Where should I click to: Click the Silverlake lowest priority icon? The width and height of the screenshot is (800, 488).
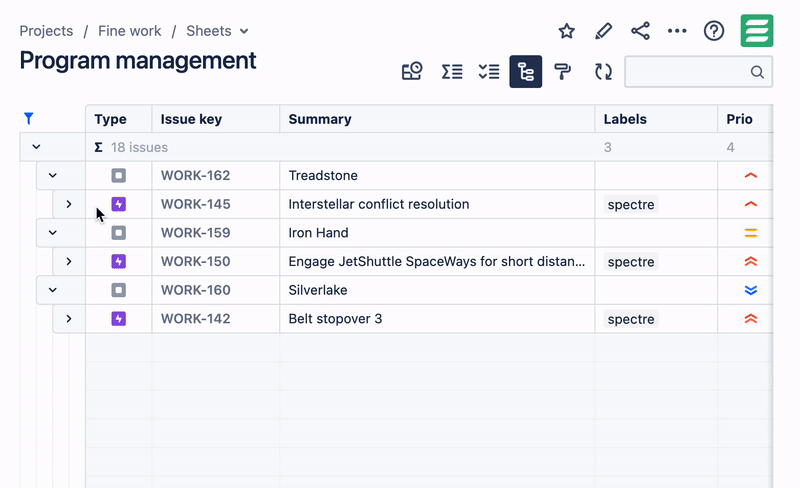click(751, 290)
